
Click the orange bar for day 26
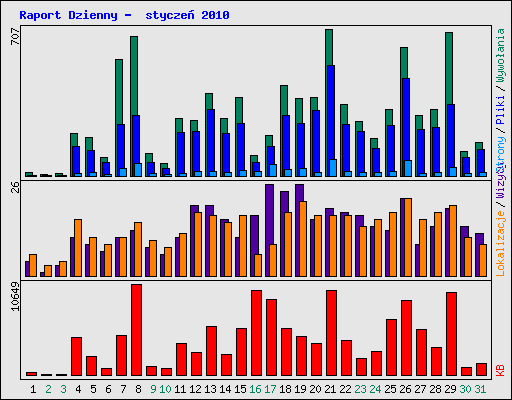coord(408,237)
